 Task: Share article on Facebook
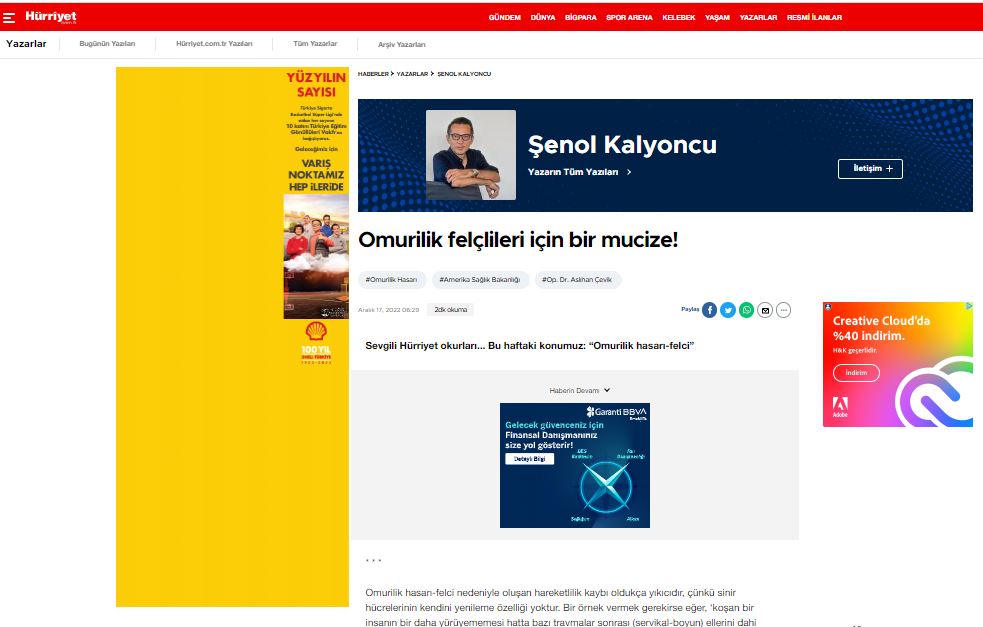pos(710,310)
